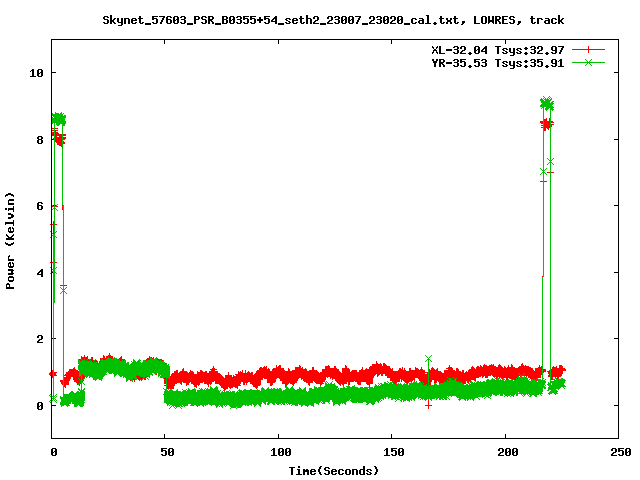Viewport: 640px width, 480px height.
Task: Click the Power (Kelvin) y-axis label
Action: tap(10, 241)
